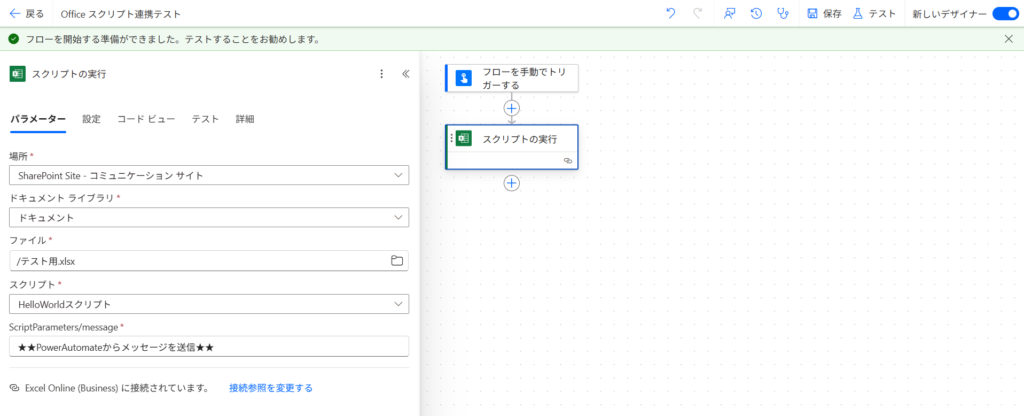Start a test with テスト toolbar button
This screenshot has height=416, width=1024.
874,14
